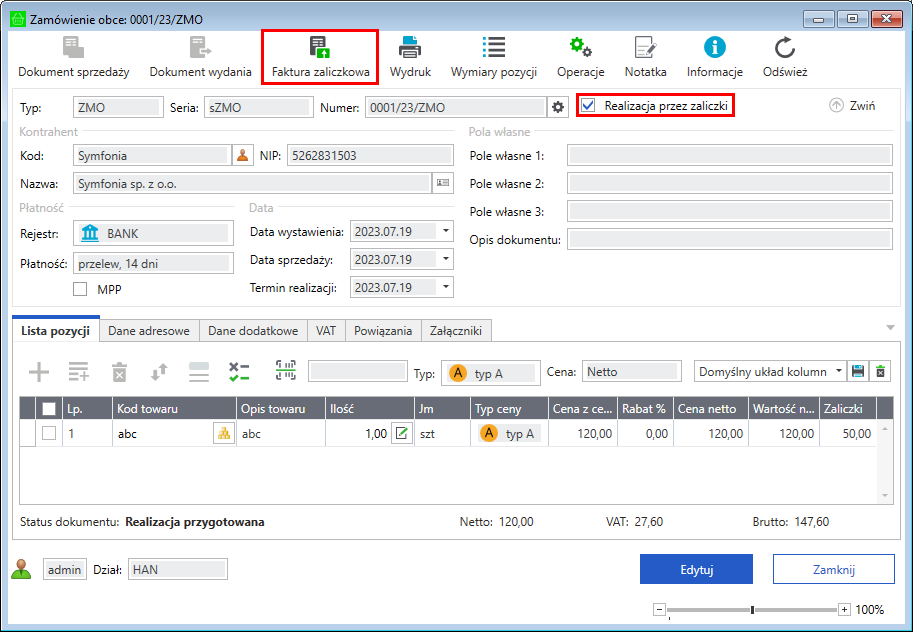913x632 pixels.
Task: Click the barcode scanner icon in the list toolbar
Action: click(x=287, y=372)
